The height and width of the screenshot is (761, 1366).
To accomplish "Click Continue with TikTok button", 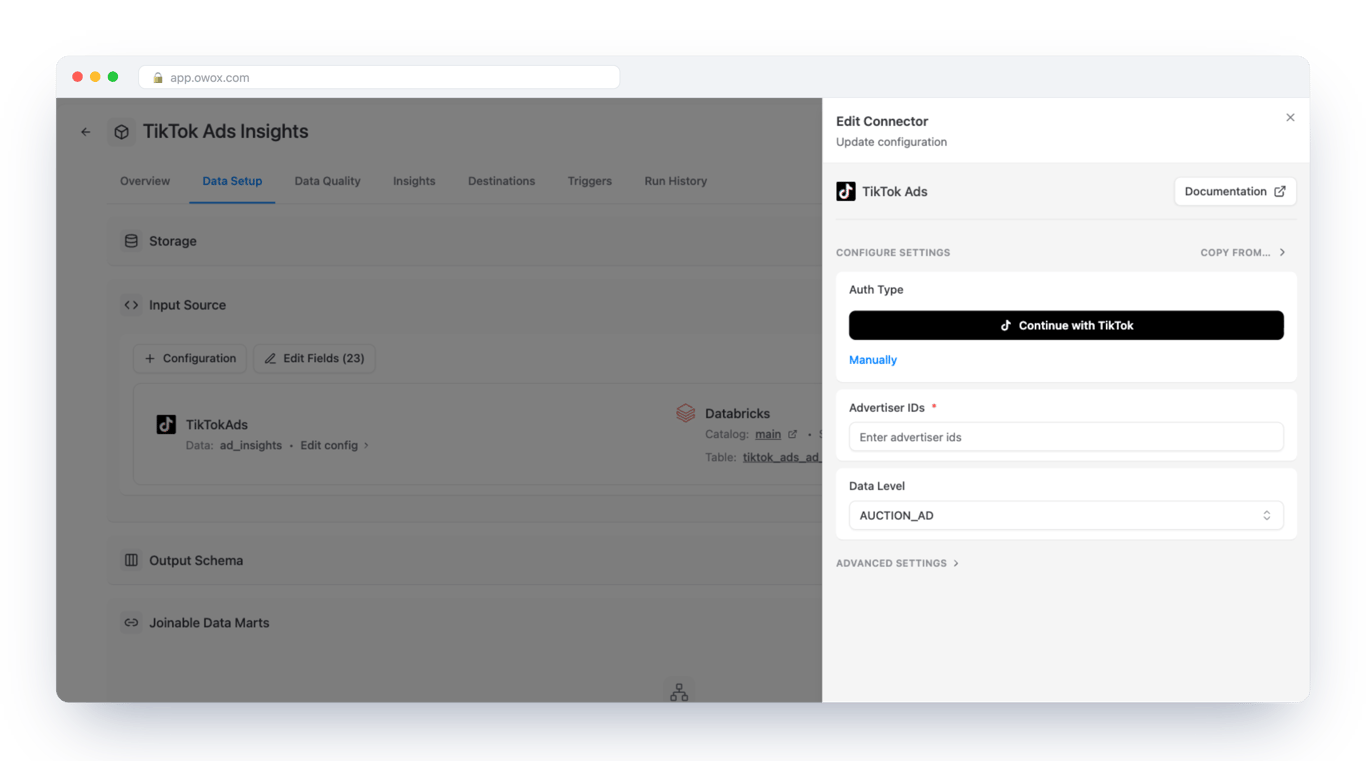I will tap(1066, 325).
